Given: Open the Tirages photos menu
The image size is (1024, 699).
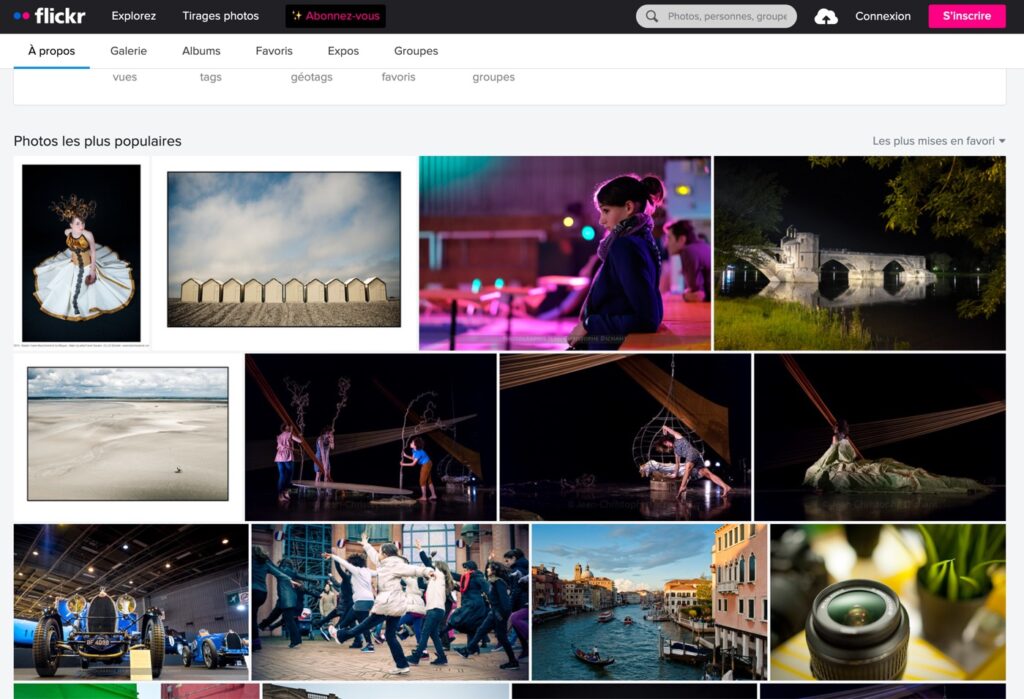Looking at the screenshot, I should tap(219, 15).
